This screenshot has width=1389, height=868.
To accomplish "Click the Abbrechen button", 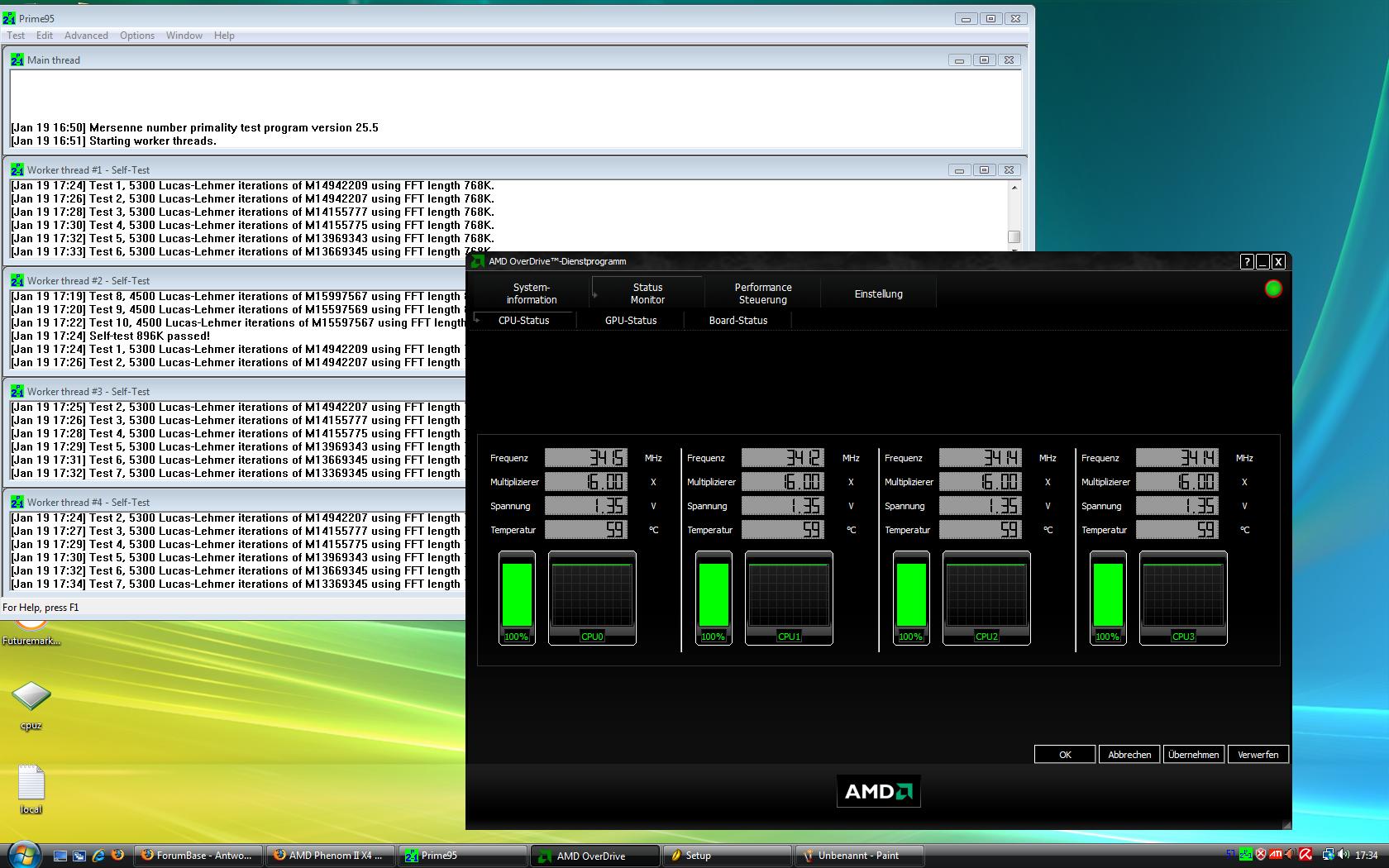I will click(x=1129, y=754).
